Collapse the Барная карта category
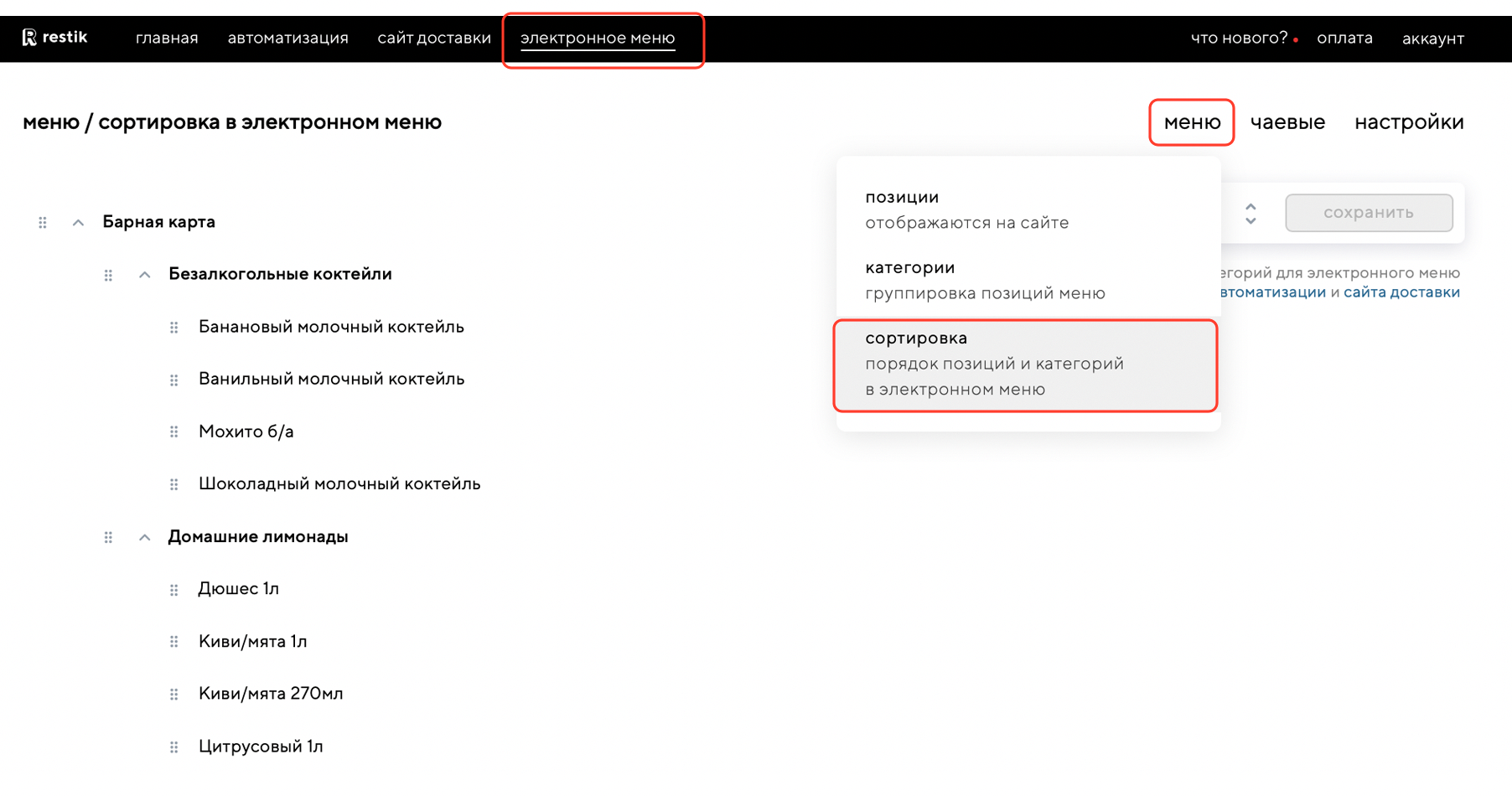Screen dimensions: 1512x796 [x=78, y=223]
